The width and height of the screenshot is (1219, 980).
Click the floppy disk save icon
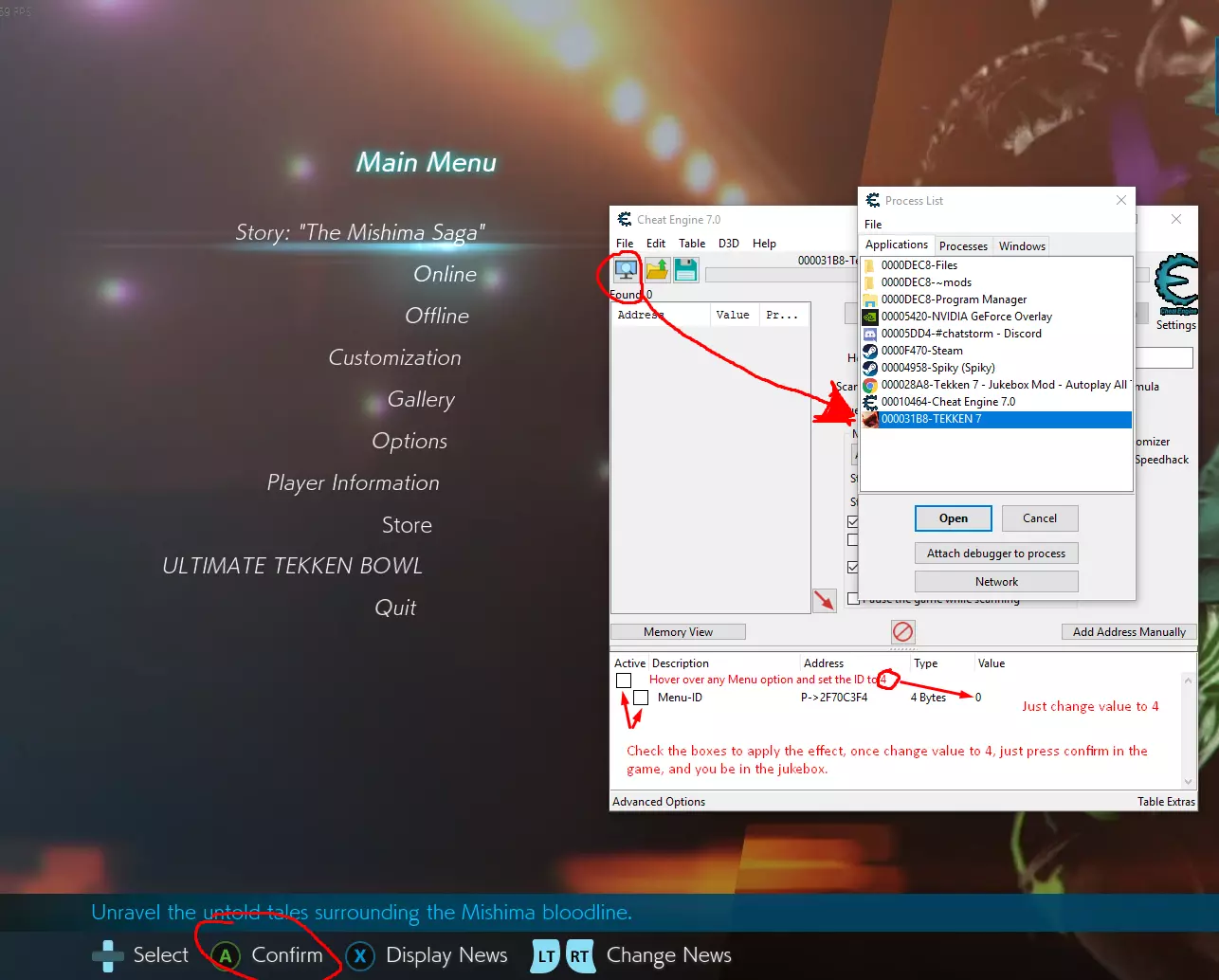tap(686, 270)
